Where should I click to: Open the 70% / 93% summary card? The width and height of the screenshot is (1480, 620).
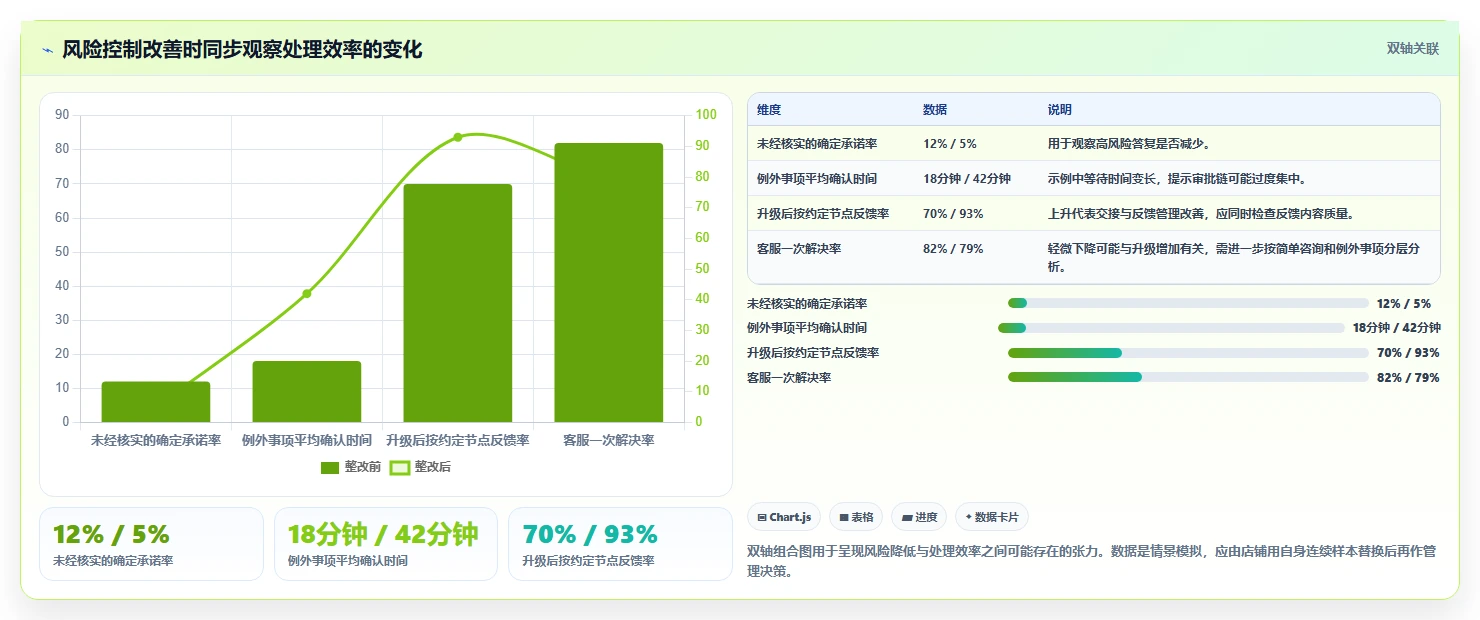[621, 544]
